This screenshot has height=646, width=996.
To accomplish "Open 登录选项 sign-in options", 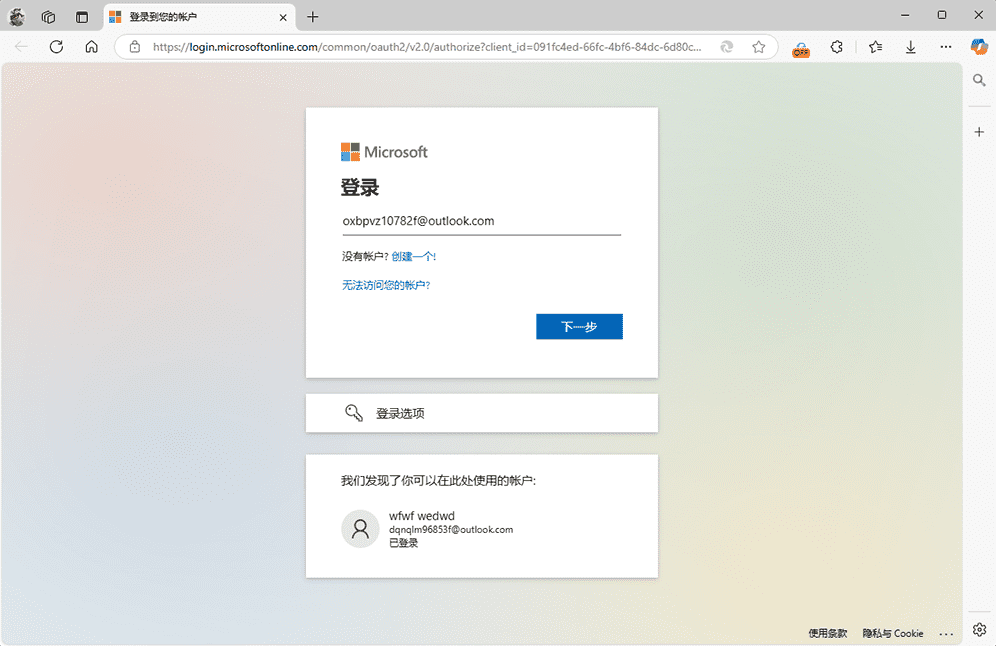I will coord(481,414).
